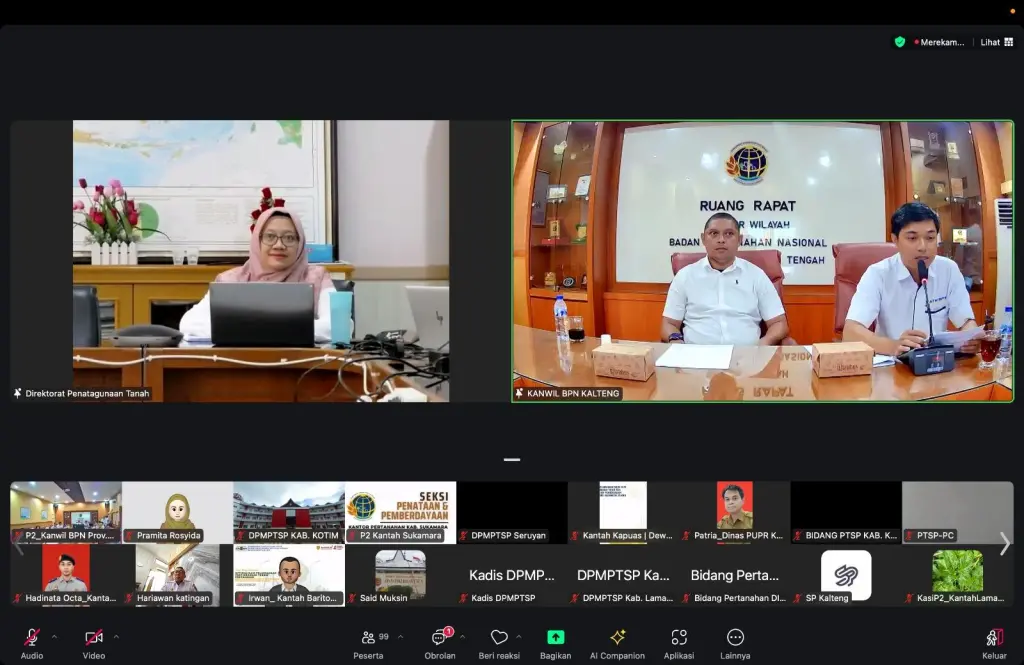The width and height of the screenshot is (1024, 665).
Task: Expand audio options chevron next to Audio
Action: [54, 636]
